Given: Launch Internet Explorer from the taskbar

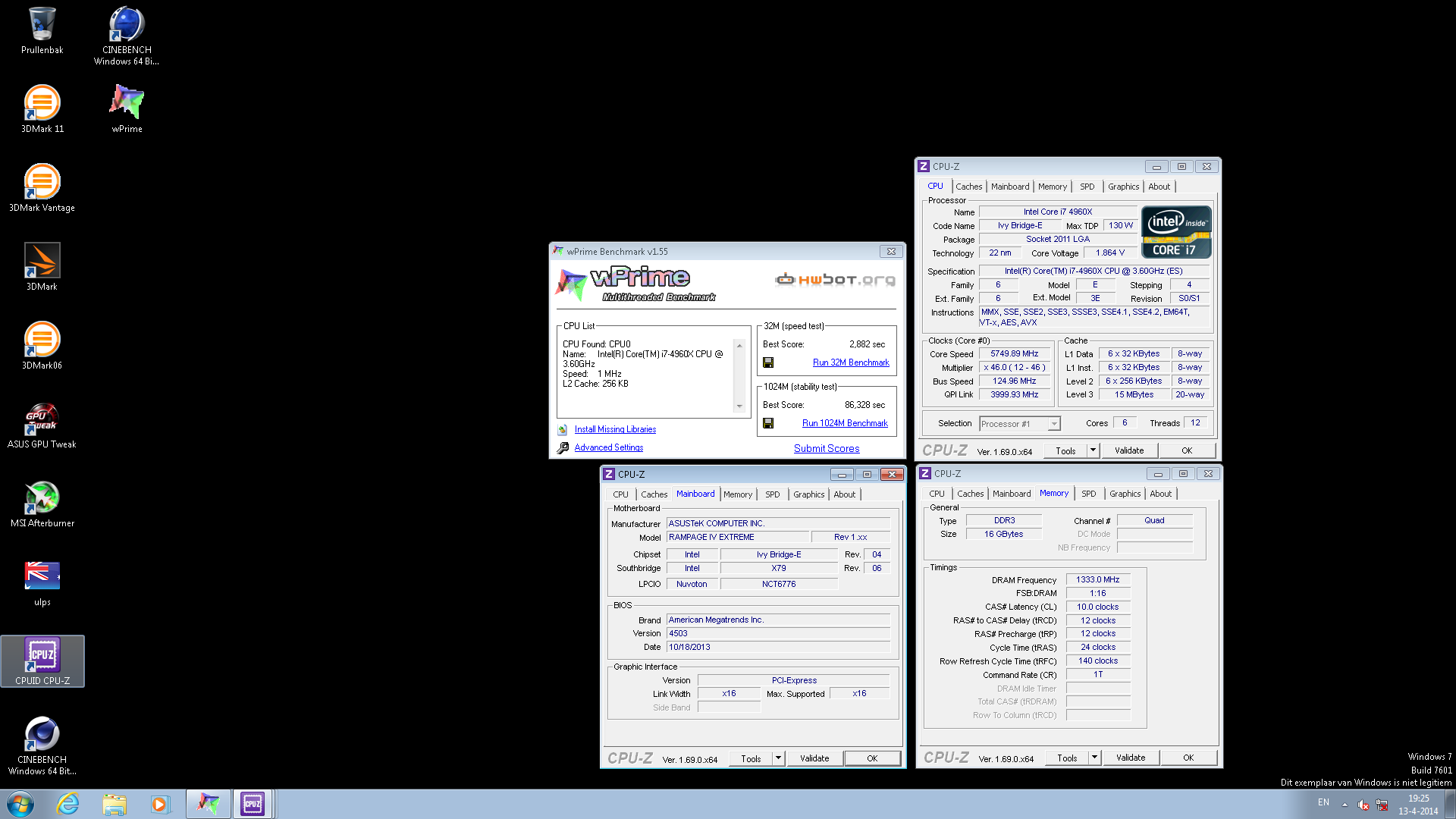Looking at the screenshot, I should coord(68,804).
